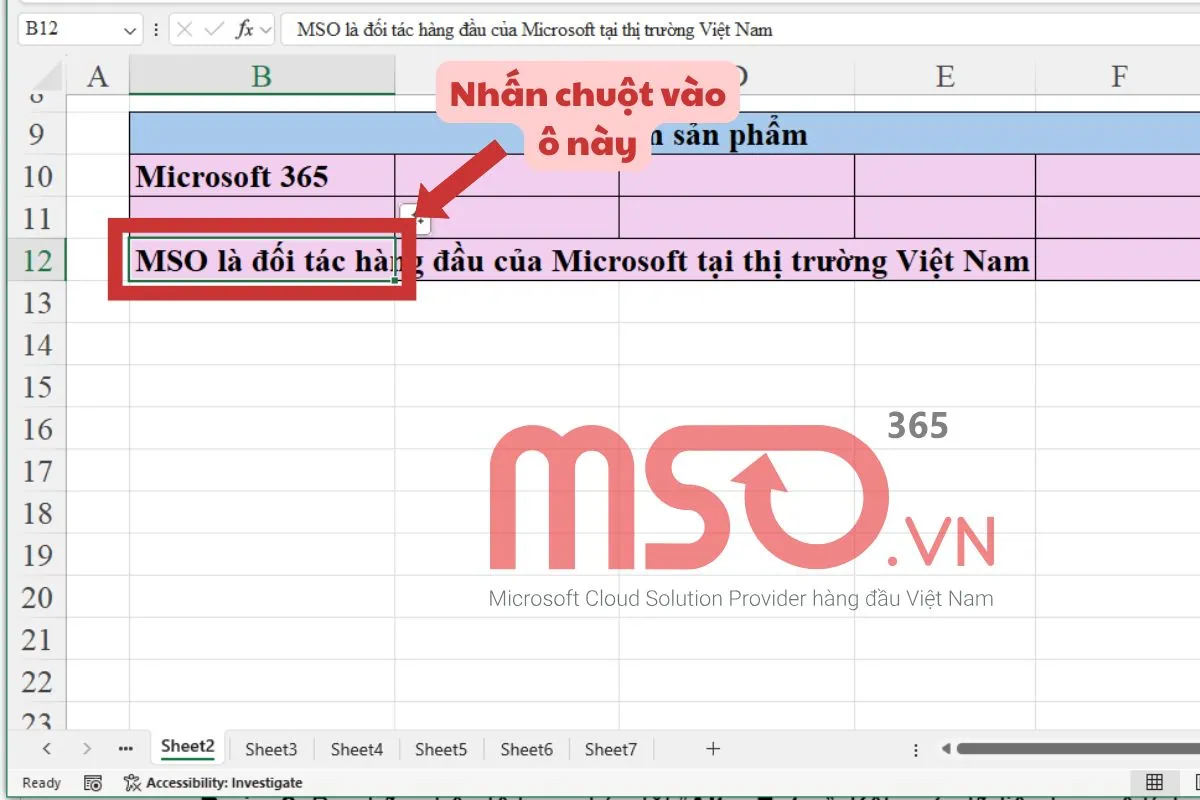Add a new sheet with plus button

point(713,748)
